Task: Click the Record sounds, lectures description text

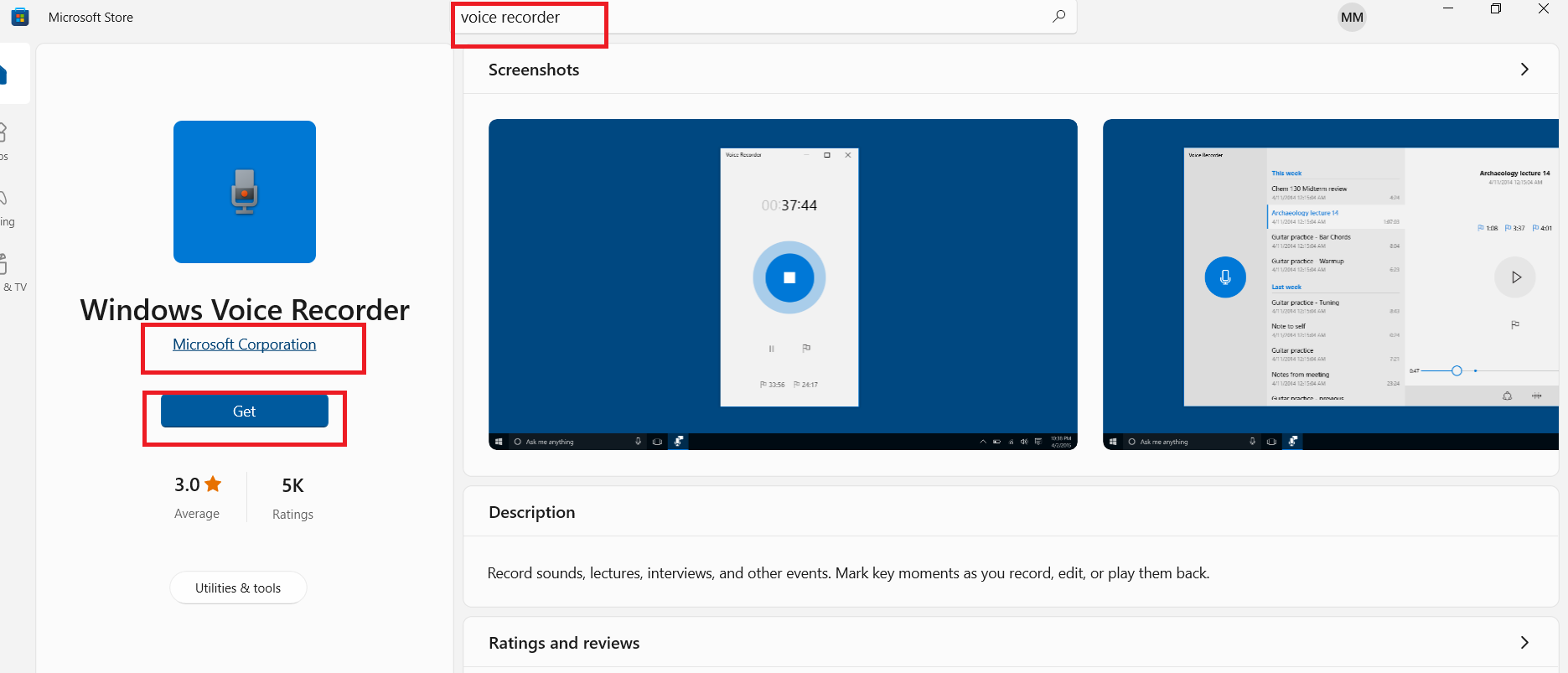Action: pos(848,573)
